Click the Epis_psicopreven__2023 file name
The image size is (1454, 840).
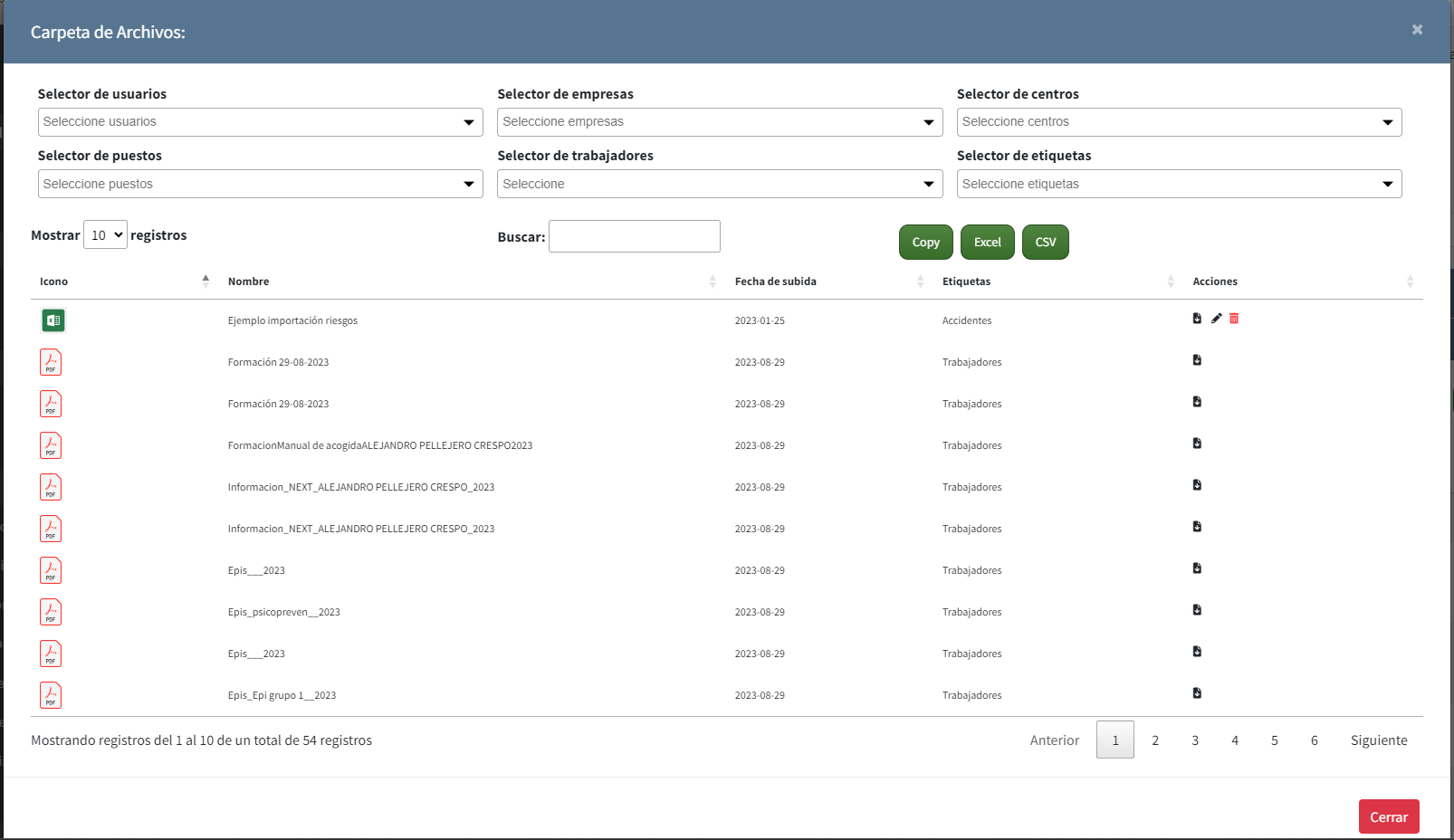pos(284,612)
